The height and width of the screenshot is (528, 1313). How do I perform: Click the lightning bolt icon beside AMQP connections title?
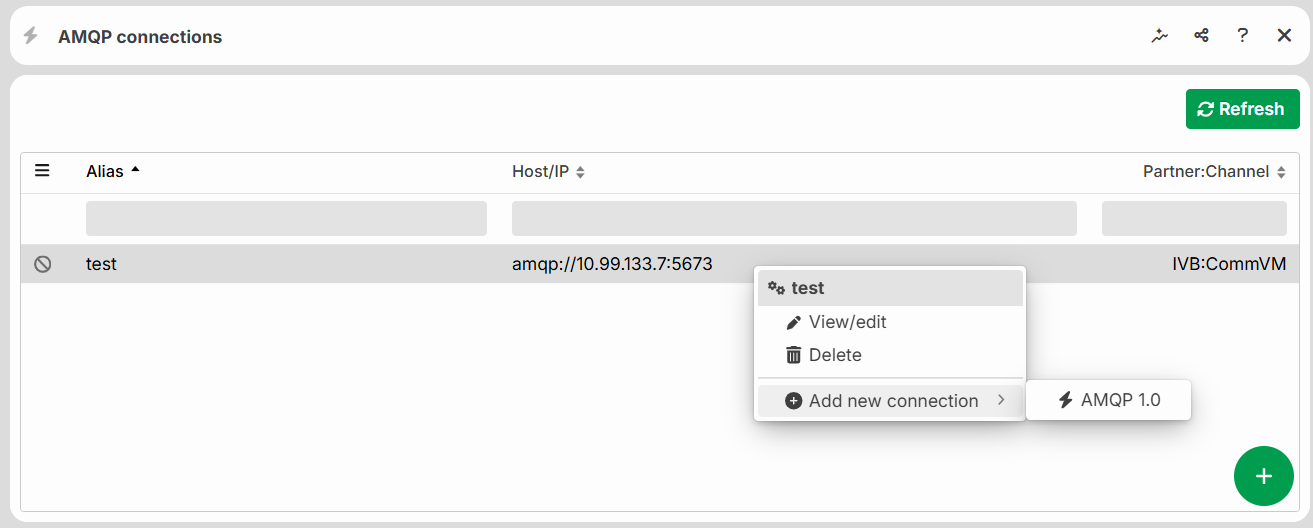[x=31, y=36]
